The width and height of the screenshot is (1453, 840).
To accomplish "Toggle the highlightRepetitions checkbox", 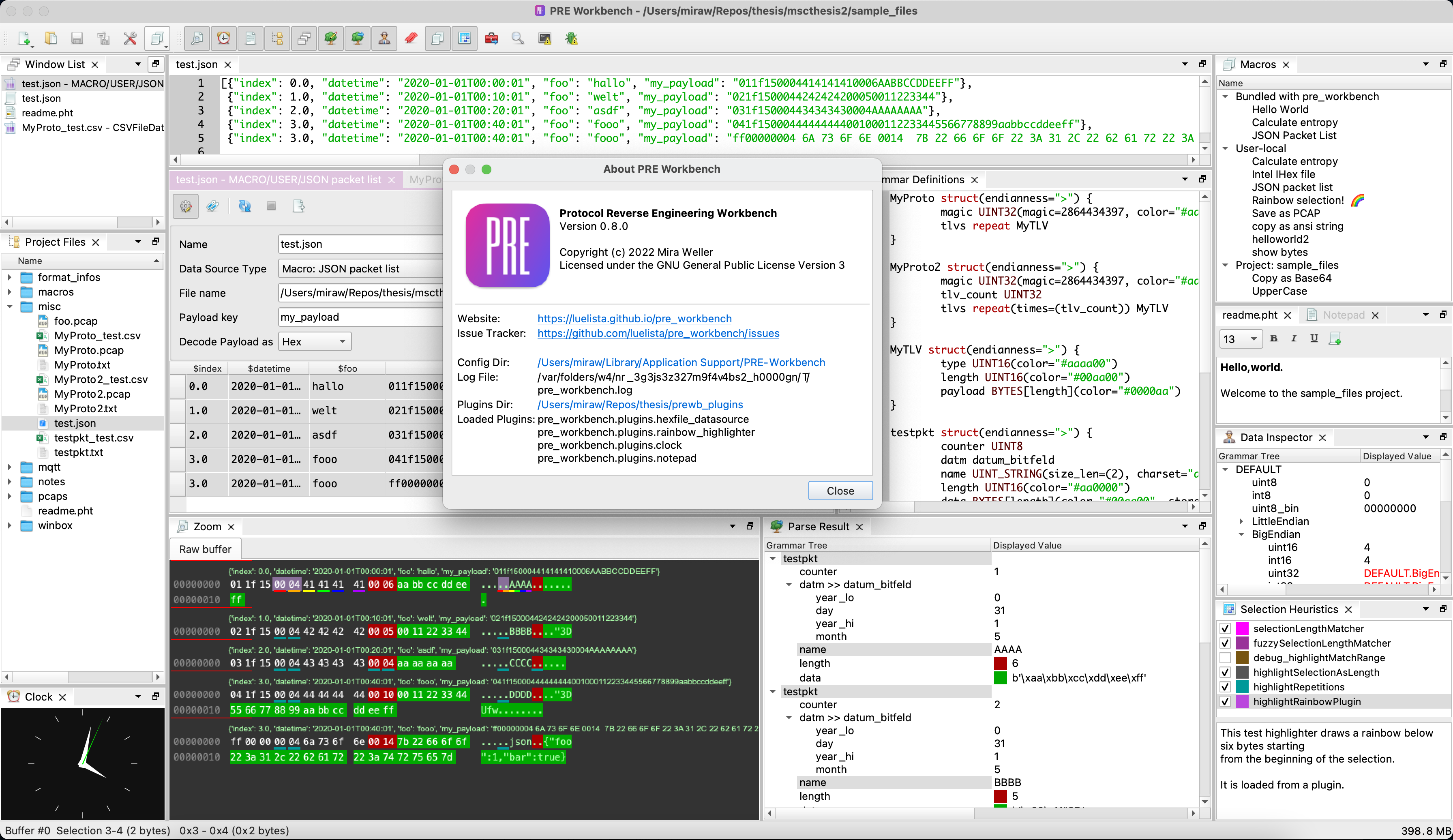I will coord(1225,687).
